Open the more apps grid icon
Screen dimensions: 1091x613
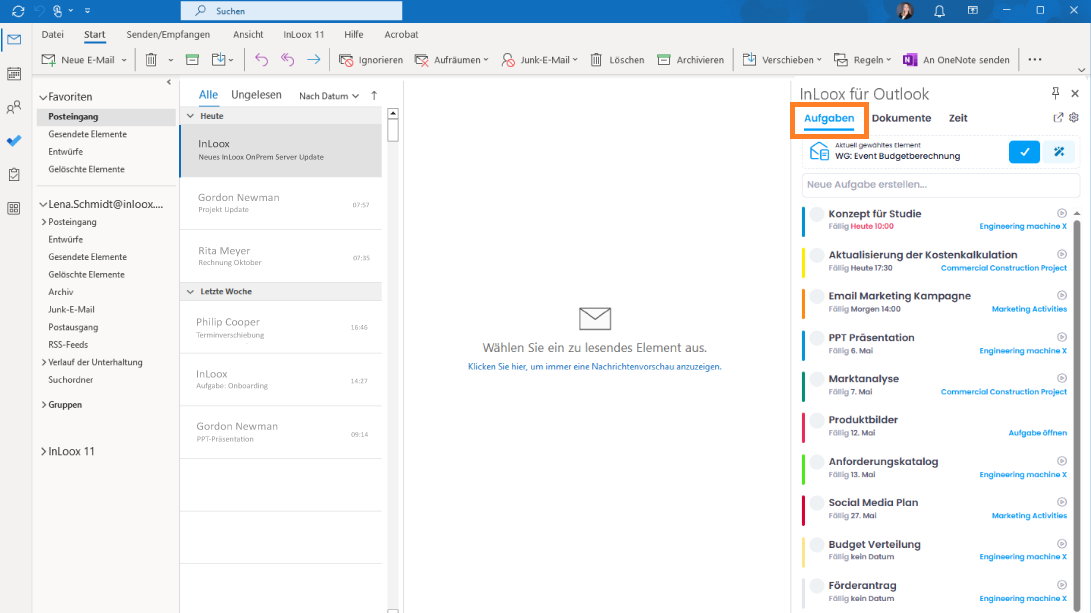[14, 208]
